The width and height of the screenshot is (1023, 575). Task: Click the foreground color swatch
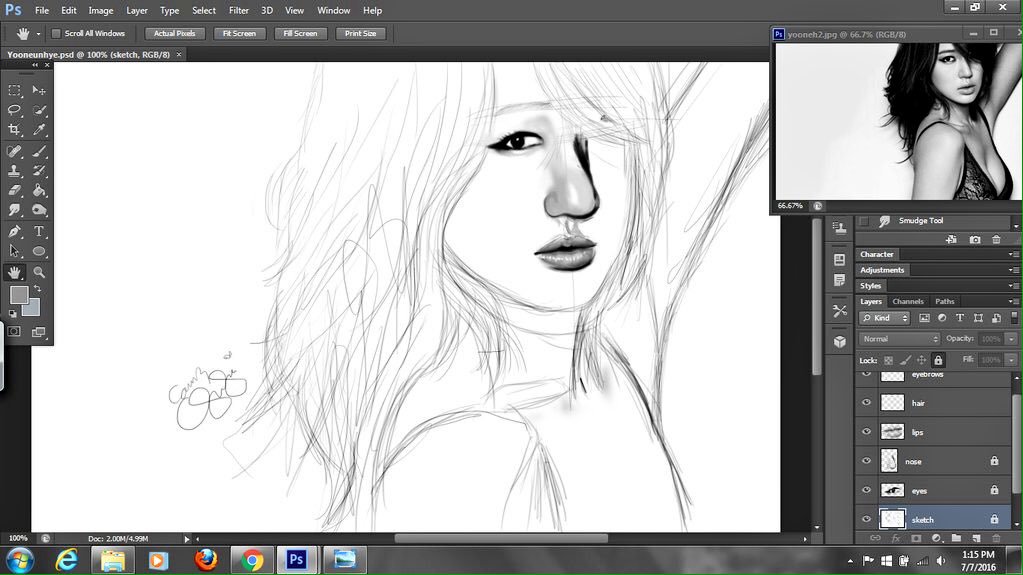tap(19, 295)
